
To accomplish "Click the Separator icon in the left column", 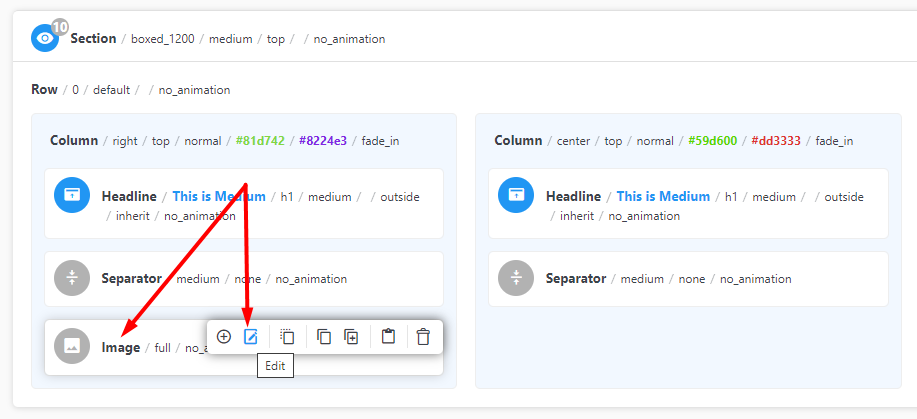I will (x=72, y=278).
